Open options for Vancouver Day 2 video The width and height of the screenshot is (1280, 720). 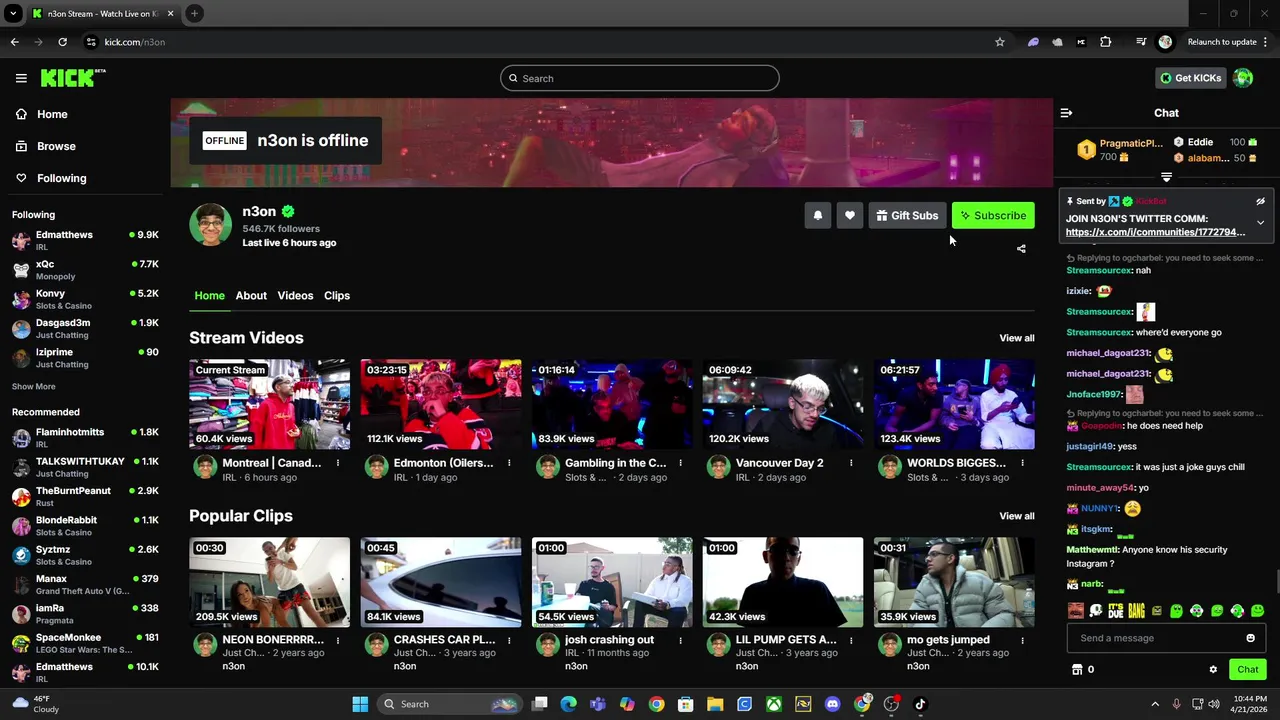tap(851, 463)
